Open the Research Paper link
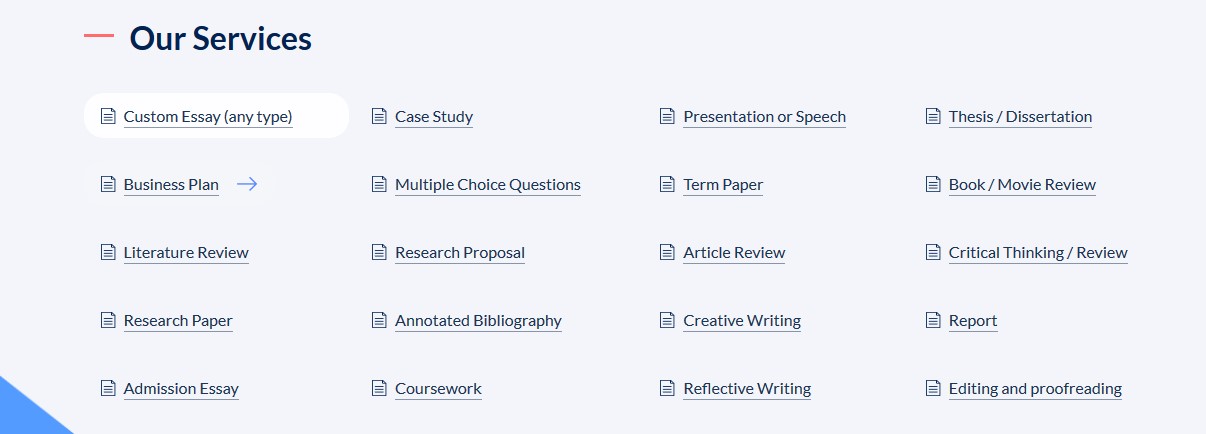Screen dimensions: 1206x434 click(178, 321)
